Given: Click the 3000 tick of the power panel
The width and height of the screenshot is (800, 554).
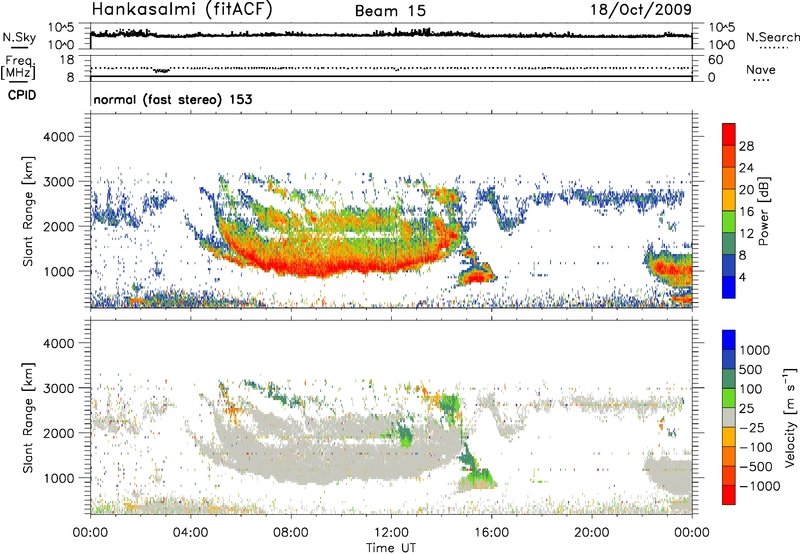Looking at the screenshot, I should pos(58,182).
